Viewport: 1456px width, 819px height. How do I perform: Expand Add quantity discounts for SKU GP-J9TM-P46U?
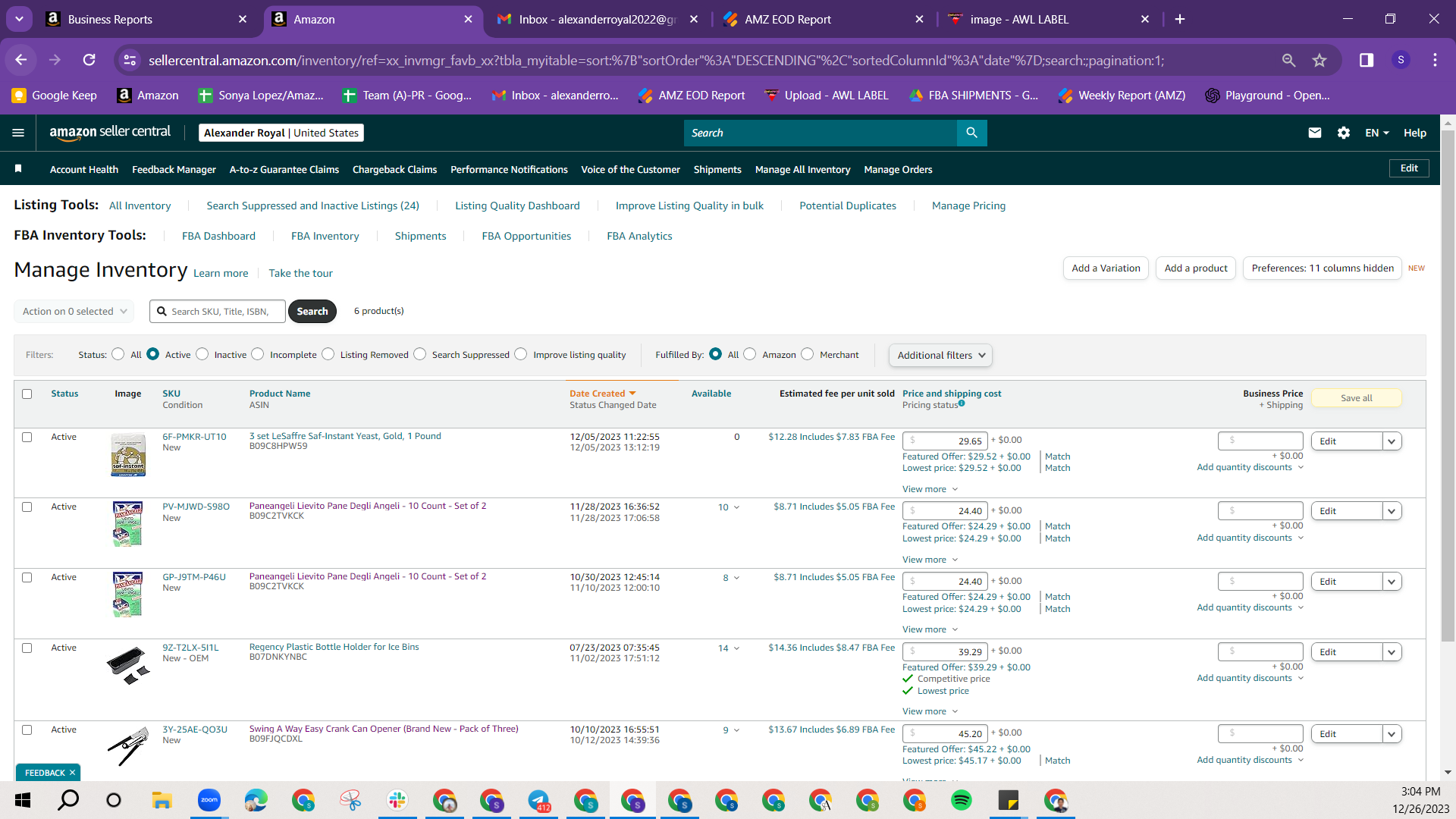[1250, 607]
